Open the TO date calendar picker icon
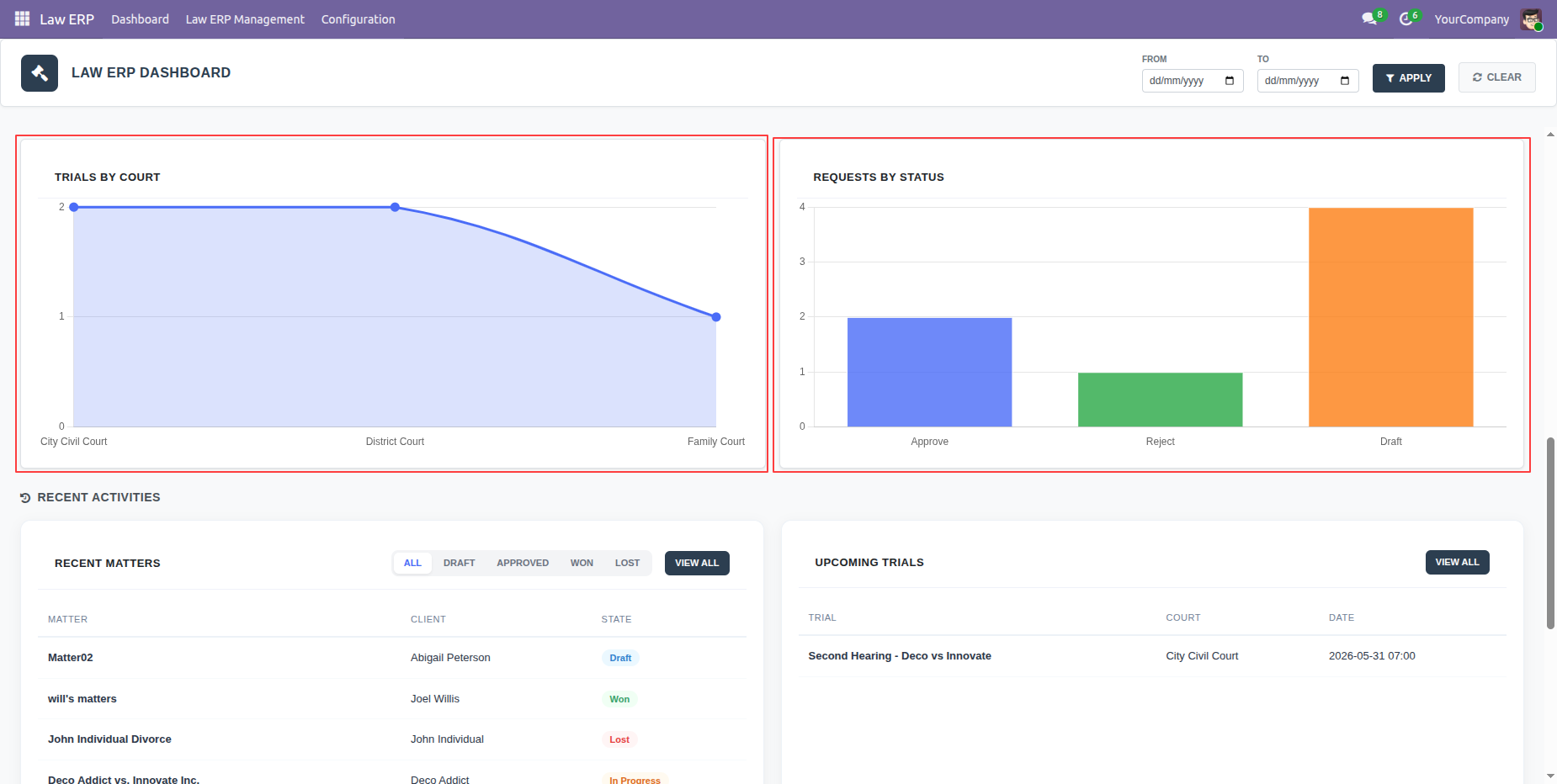The width and height of the screenshot is (1557, 784). (x=1345, y=81)
